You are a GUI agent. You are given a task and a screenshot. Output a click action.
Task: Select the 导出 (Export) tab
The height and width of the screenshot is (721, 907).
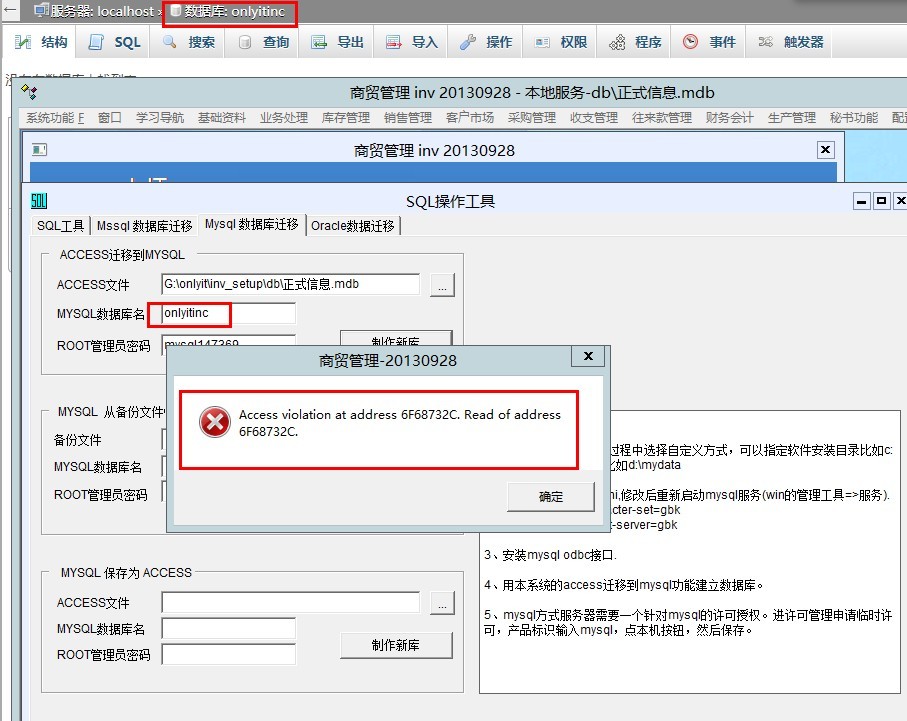pyautogui.click(x=339, y=42)
